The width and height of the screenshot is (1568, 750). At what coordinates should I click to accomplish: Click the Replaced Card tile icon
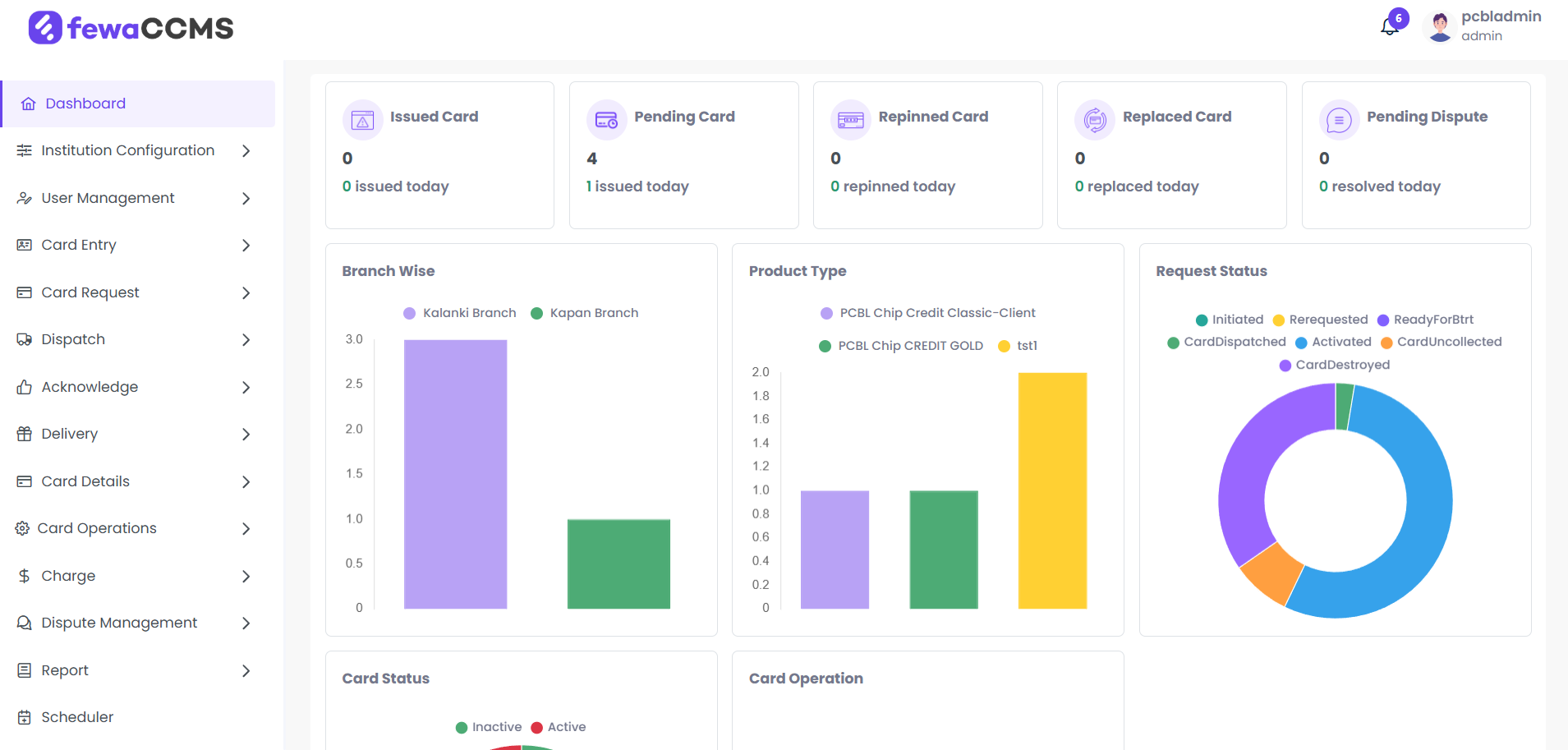coord(1095,120)
